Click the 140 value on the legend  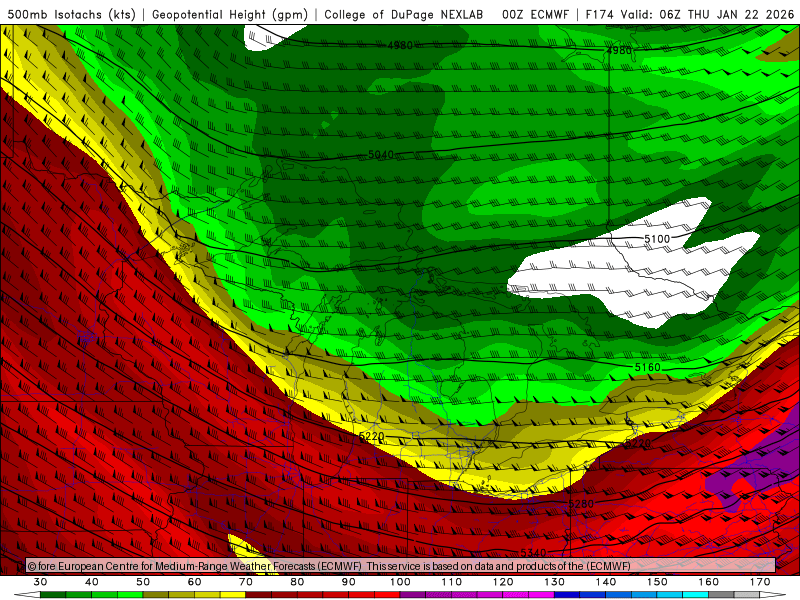[x=606, y=582]
